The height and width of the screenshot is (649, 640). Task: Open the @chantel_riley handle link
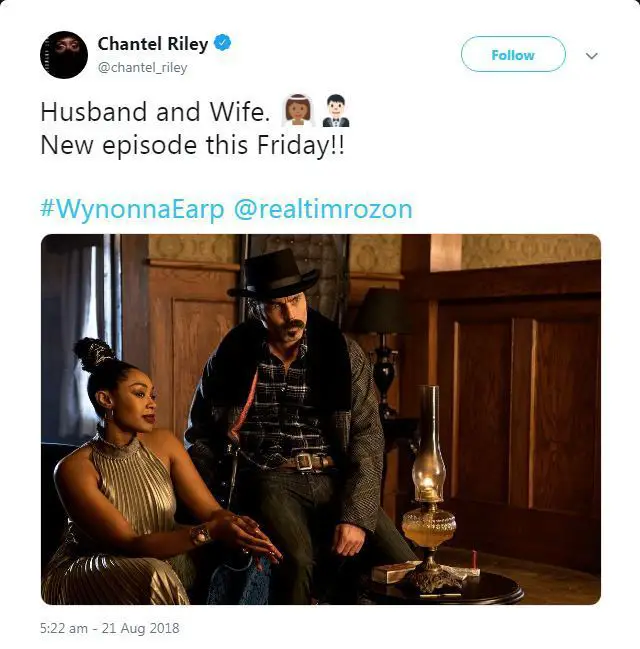(x=142, y=67)
